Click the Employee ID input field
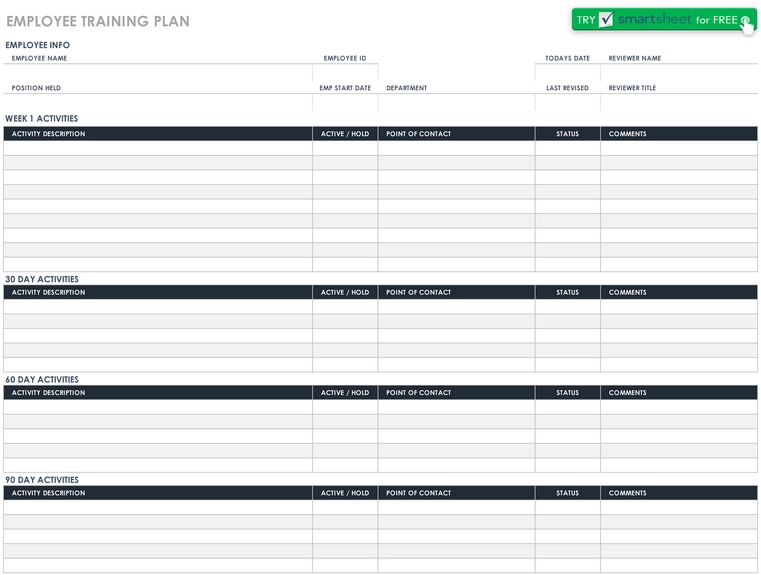 click(x=345, y=73)
